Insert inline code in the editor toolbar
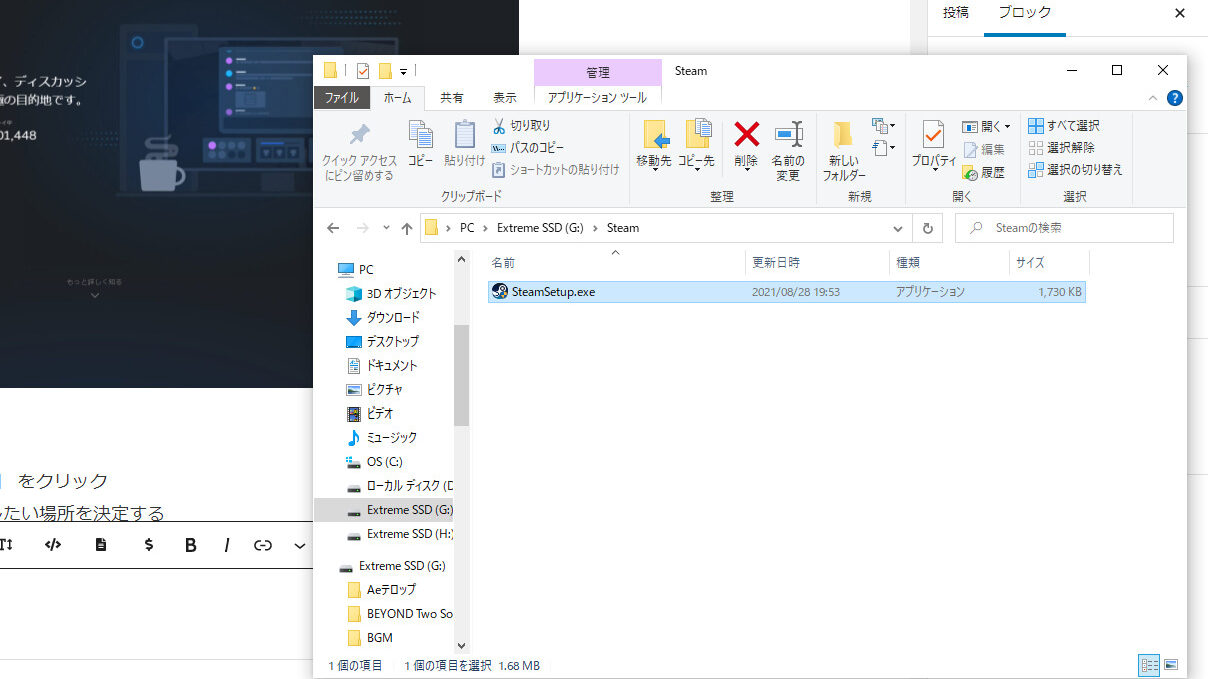 coord(54,545)
